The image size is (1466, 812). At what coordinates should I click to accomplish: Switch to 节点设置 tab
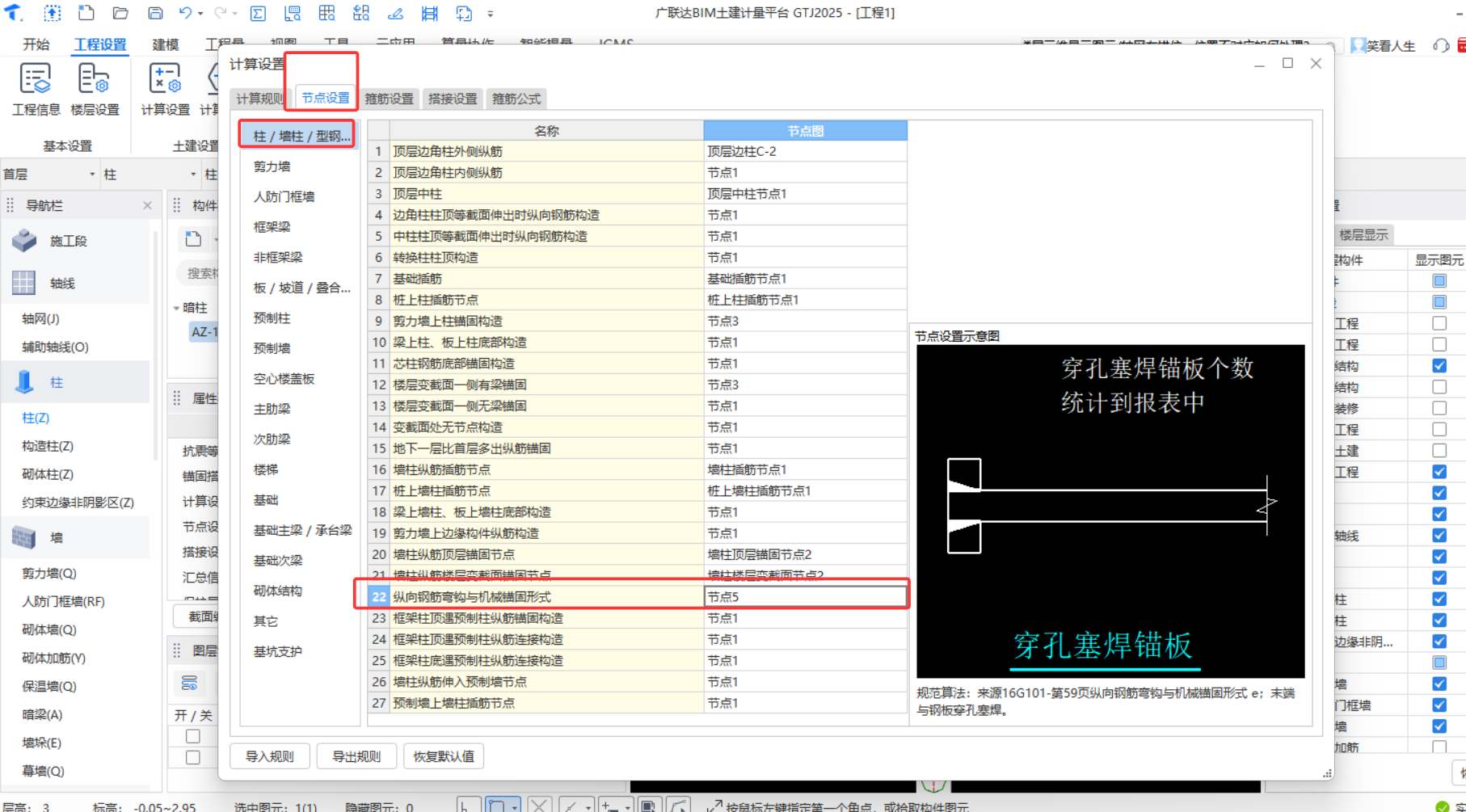tap(325, 98)
